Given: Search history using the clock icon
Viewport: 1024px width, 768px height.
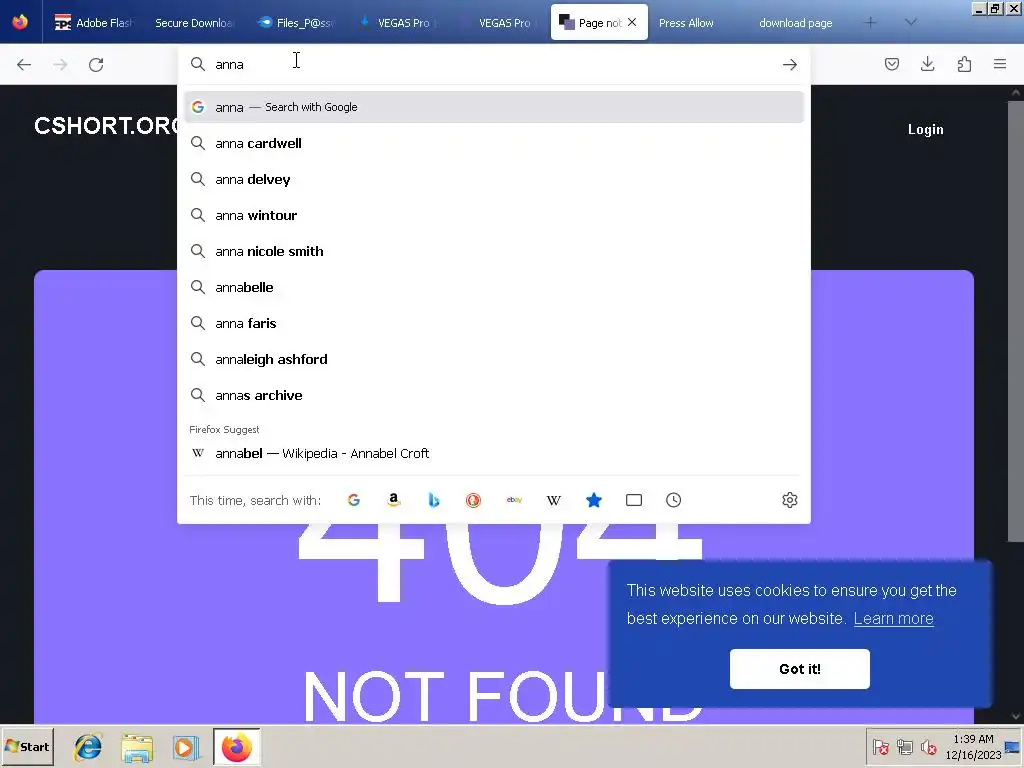Looking at the screenshot, I should coord(673,500).
